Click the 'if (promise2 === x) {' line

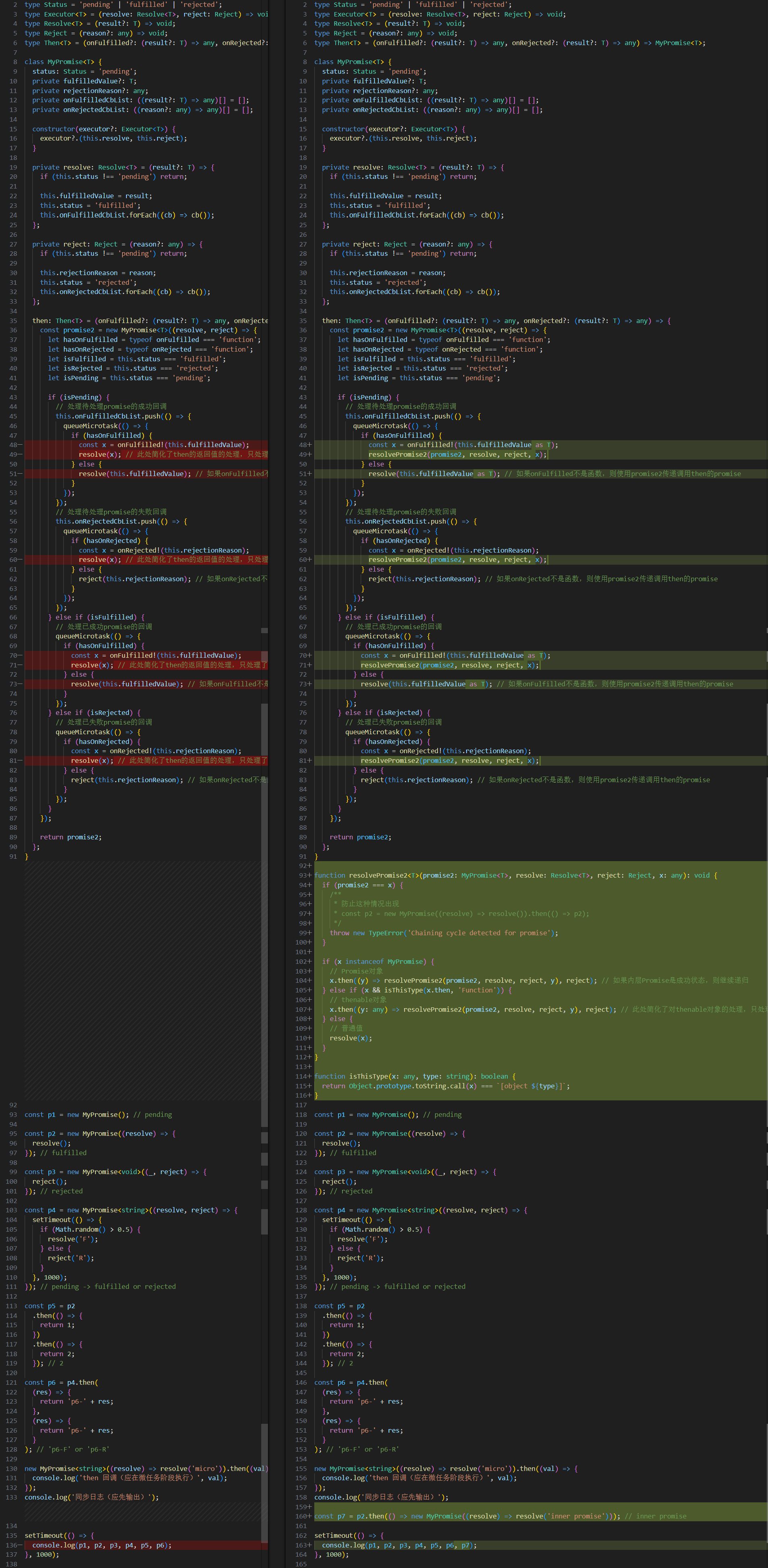362,885
